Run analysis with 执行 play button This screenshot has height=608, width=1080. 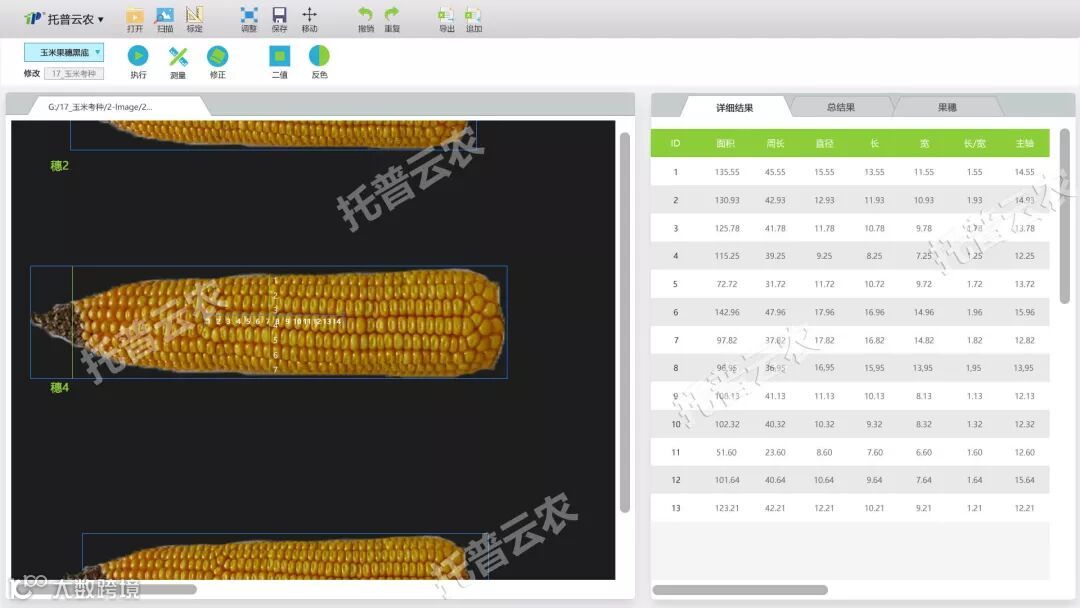pos(138,61)
